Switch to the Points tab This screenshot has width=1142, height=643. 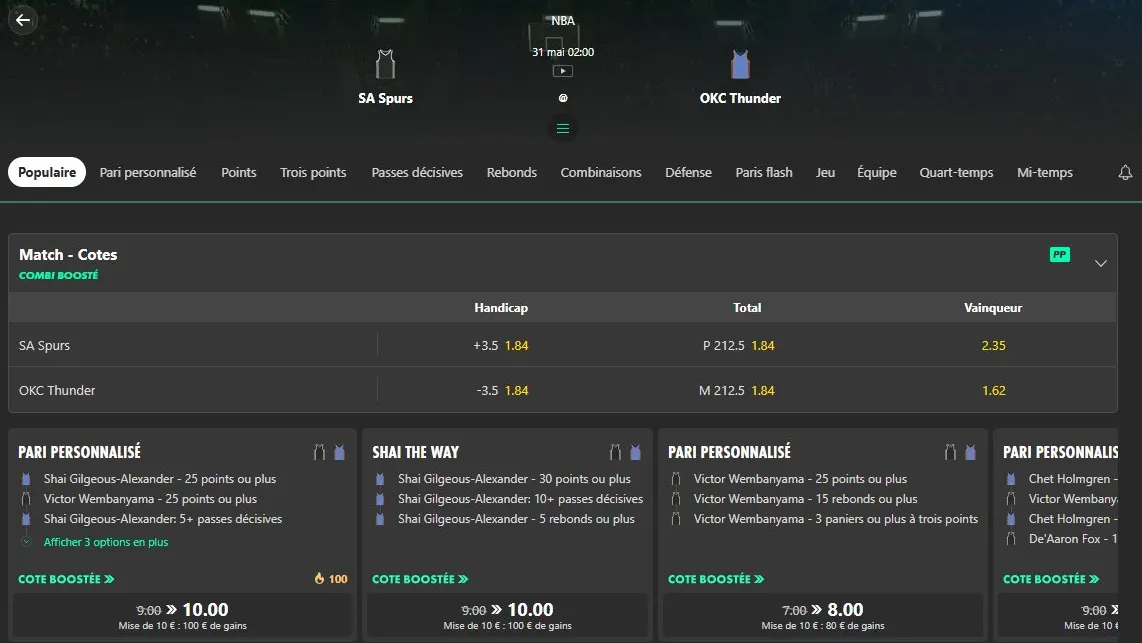[x=239, y=173]
